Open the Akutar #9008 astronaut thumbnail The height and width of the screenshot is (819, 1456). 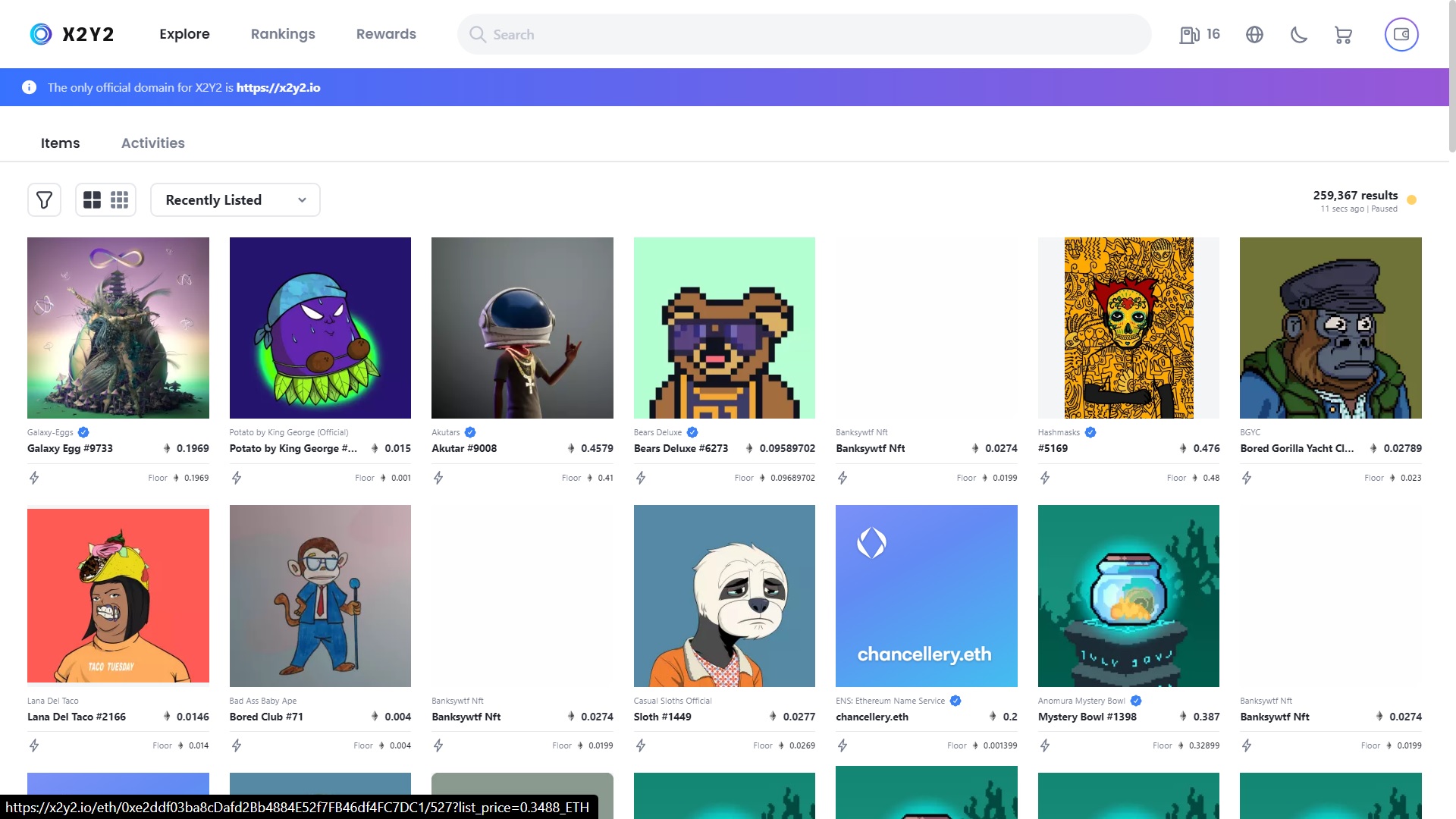(x=522, y=328)
